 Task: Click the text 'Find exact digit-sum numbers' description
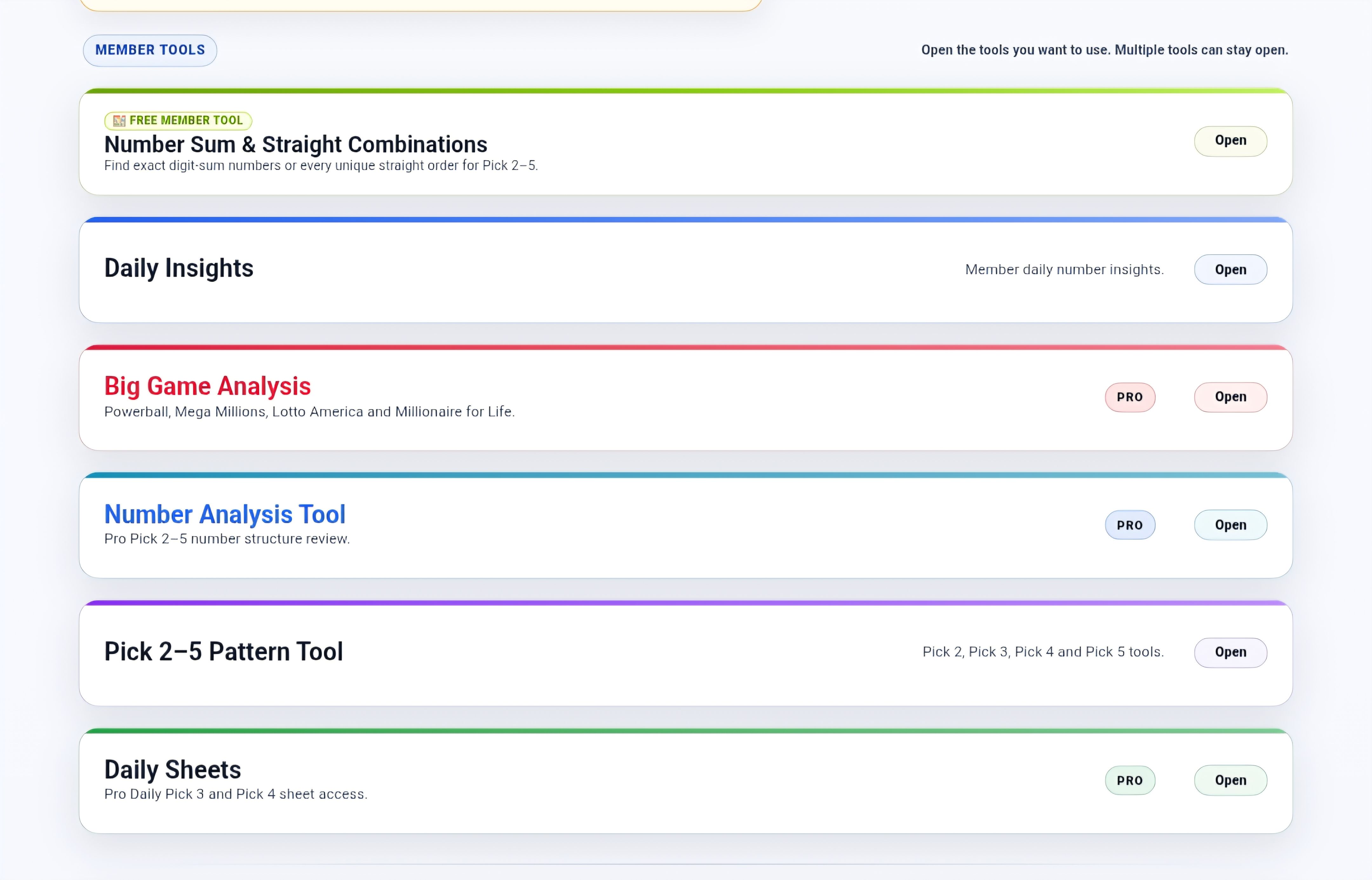pos(321,166)
